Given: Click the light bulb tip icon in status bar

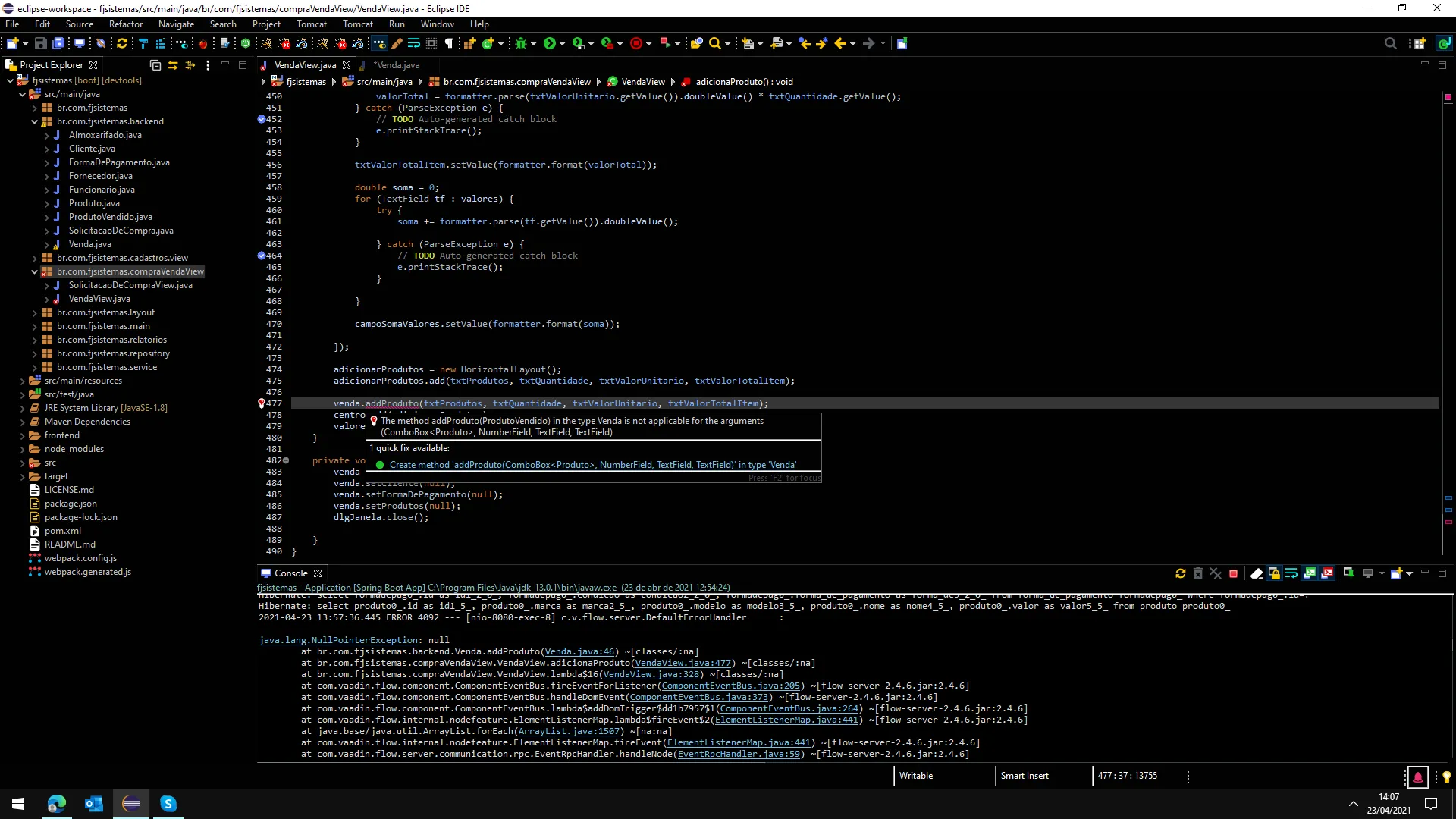Looking at the screenshot, I should coord(1446,777).
